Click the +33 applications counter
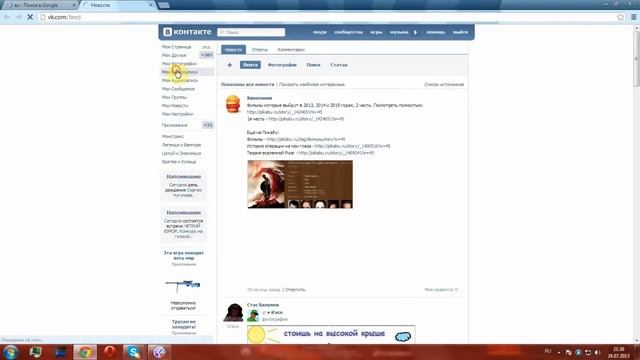Viewport: 640px width, 360px height. [208, 125]
